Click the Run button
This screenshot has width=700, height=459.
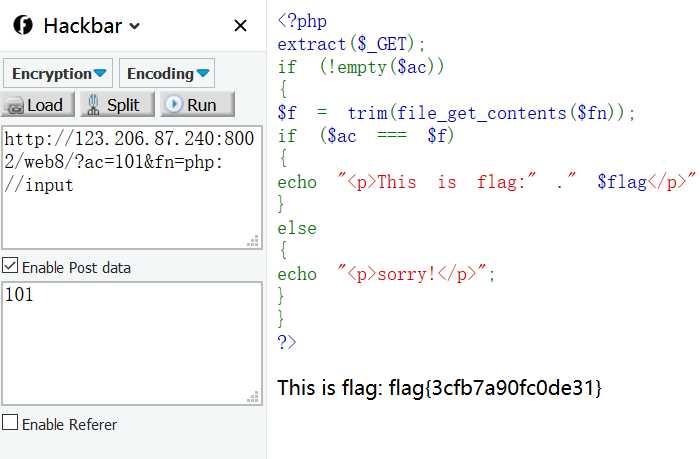pyautogui.click(x=197, y=105)
